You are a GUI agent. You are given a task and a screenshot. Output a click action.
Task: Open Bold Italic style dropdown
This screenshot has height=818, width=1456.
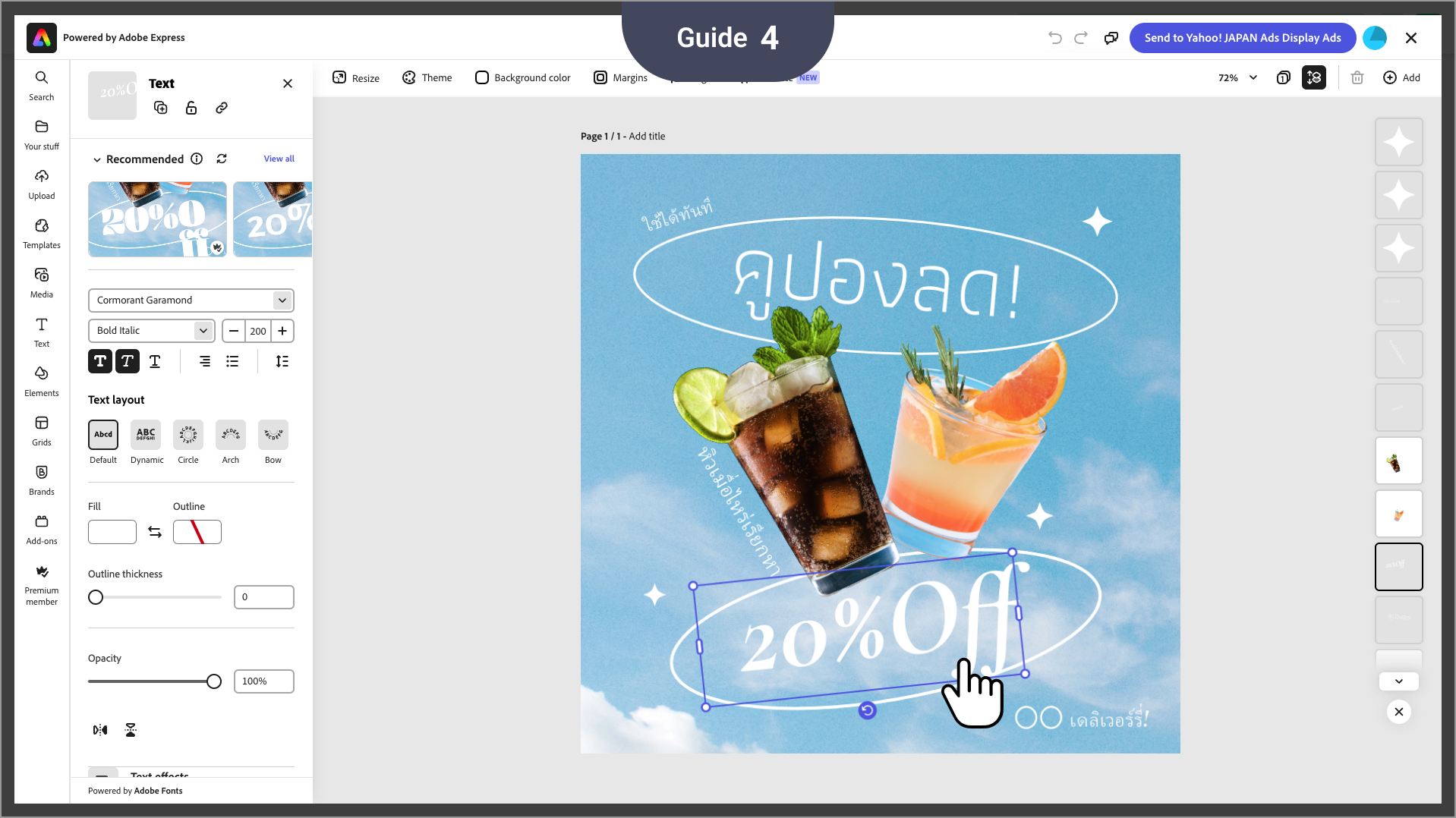pyautogui.click(x=152, y=331)
